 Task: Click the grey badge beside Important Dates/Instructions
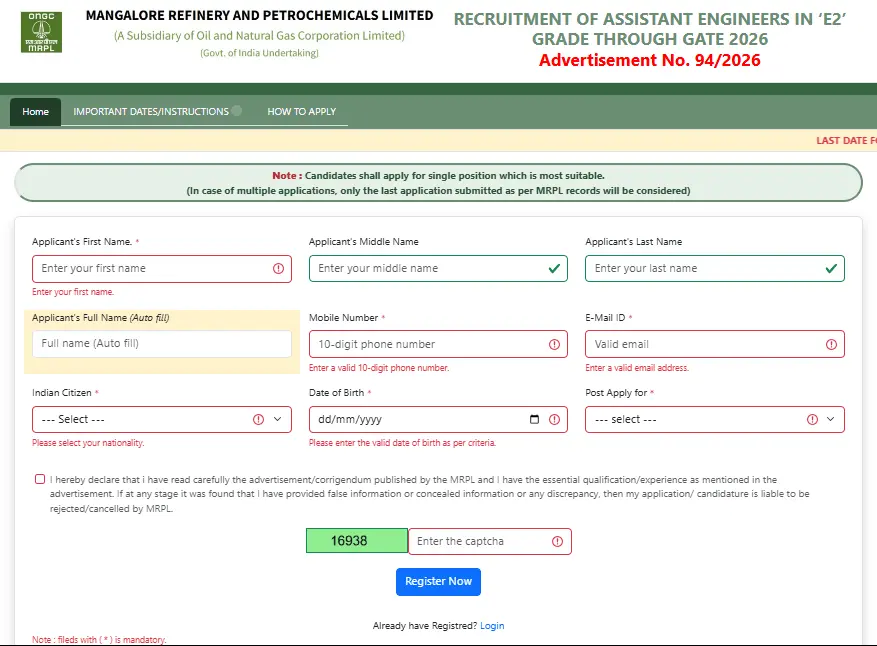[237, 111]
